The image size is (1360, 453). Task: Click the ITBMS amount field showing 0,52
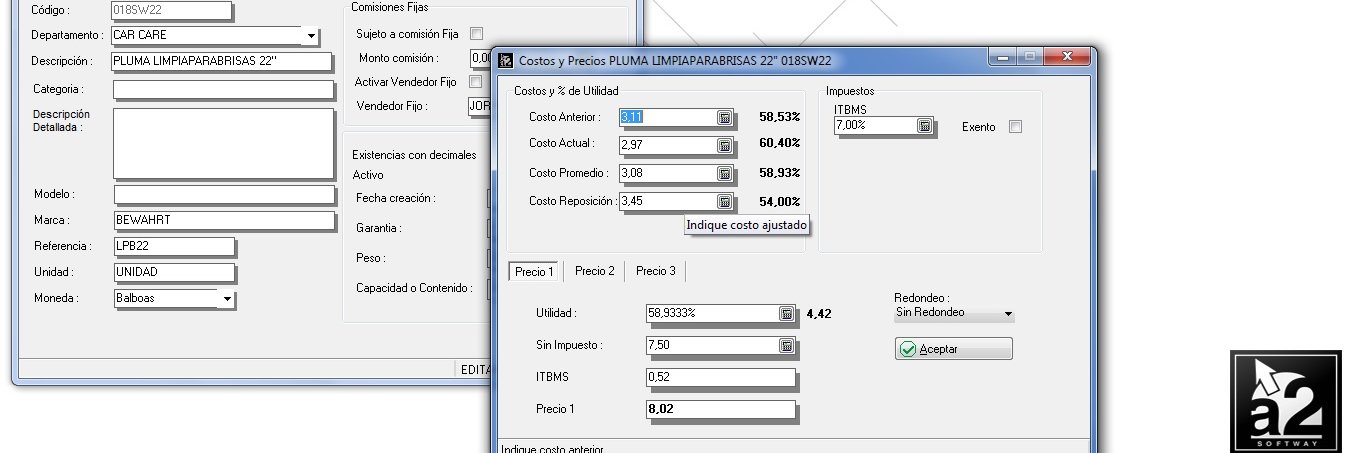(721, 377)
